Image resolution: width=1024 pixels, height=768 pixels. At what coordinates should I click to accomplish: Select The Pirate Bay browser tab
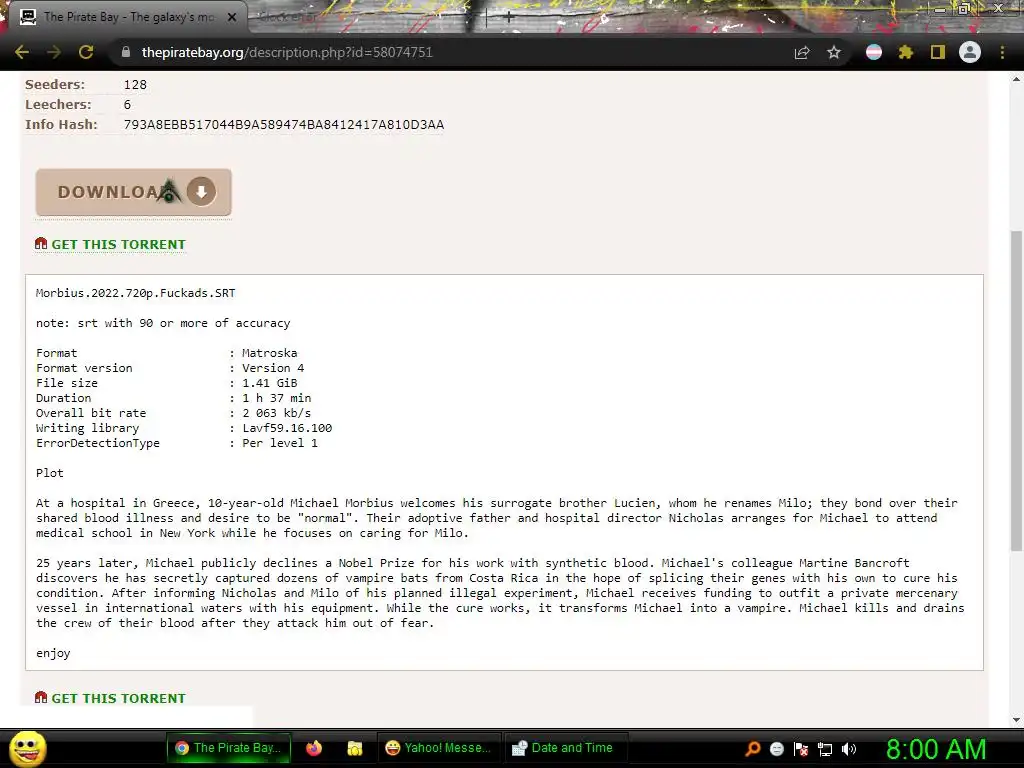pyautogui.click(x=127, y=18)
